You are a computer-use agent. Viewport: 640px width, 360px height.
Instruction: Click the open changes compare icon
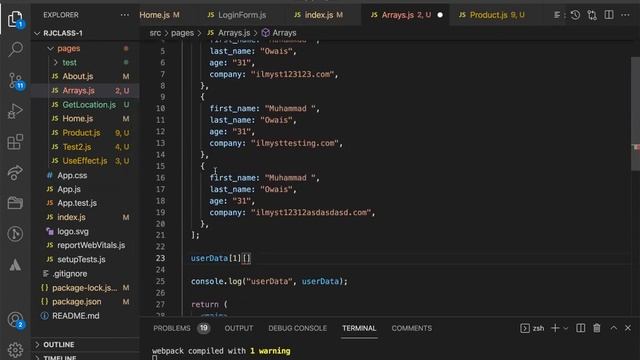coord(592,15)
